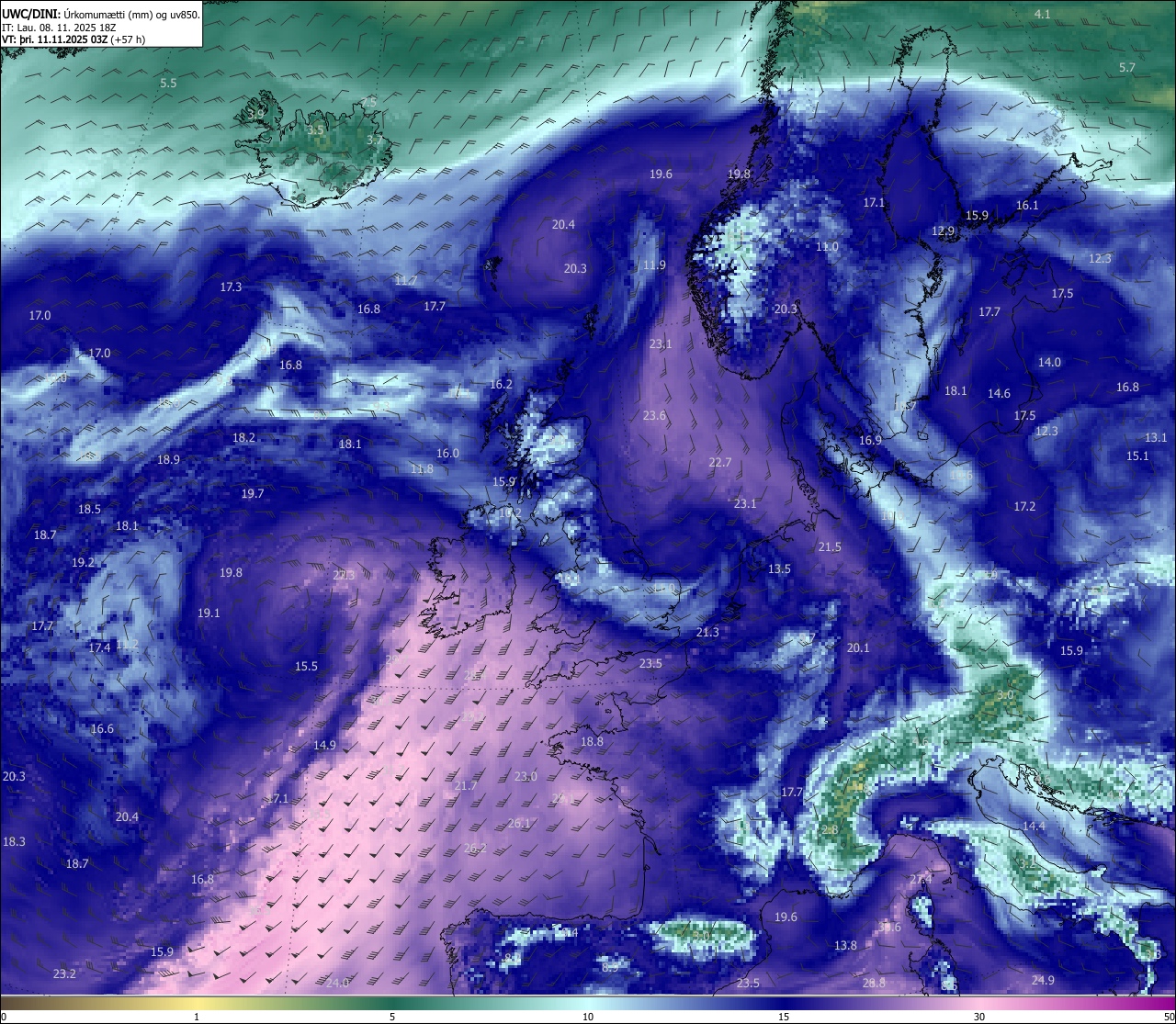Image resolution: width=1176 pixels, height=1024 pixels.
Task: Select the 4.1 value label
Action: (x=1042, y=15)
